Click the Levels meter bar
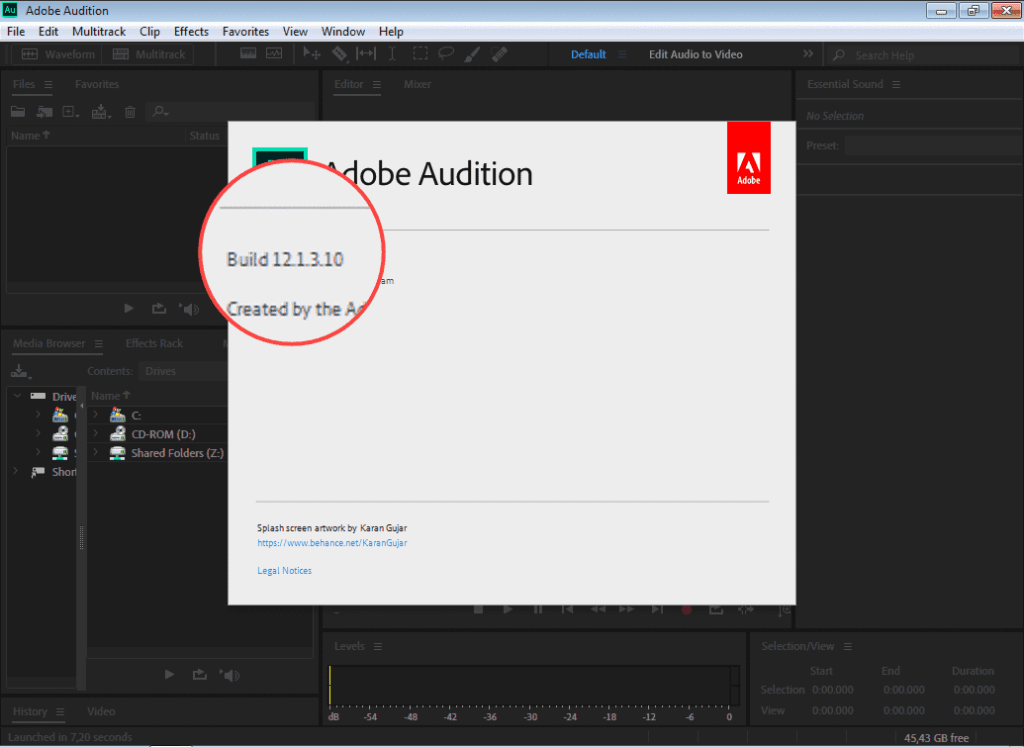 click(534, 686)
